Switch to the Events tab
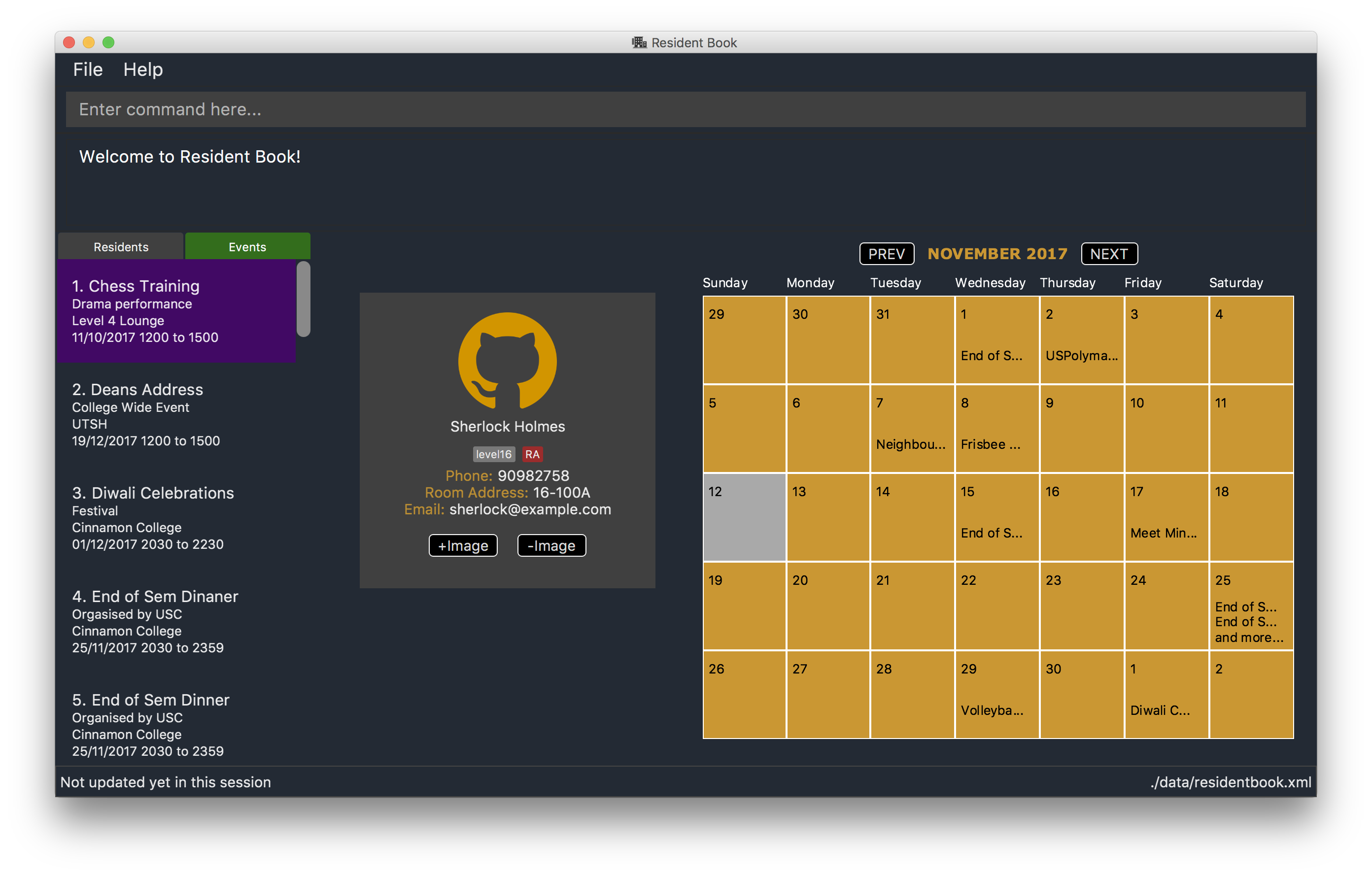This screenshot has height=876, width=1372. [x=247, y=247]
